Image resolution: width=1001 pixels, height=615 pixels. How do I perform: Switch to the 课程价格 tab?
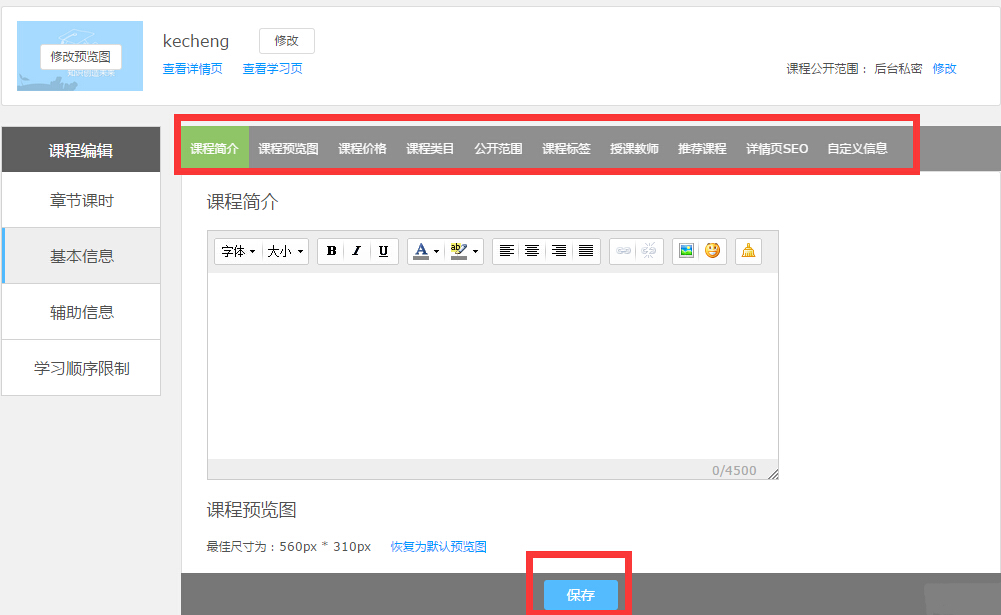coord(362,149)
